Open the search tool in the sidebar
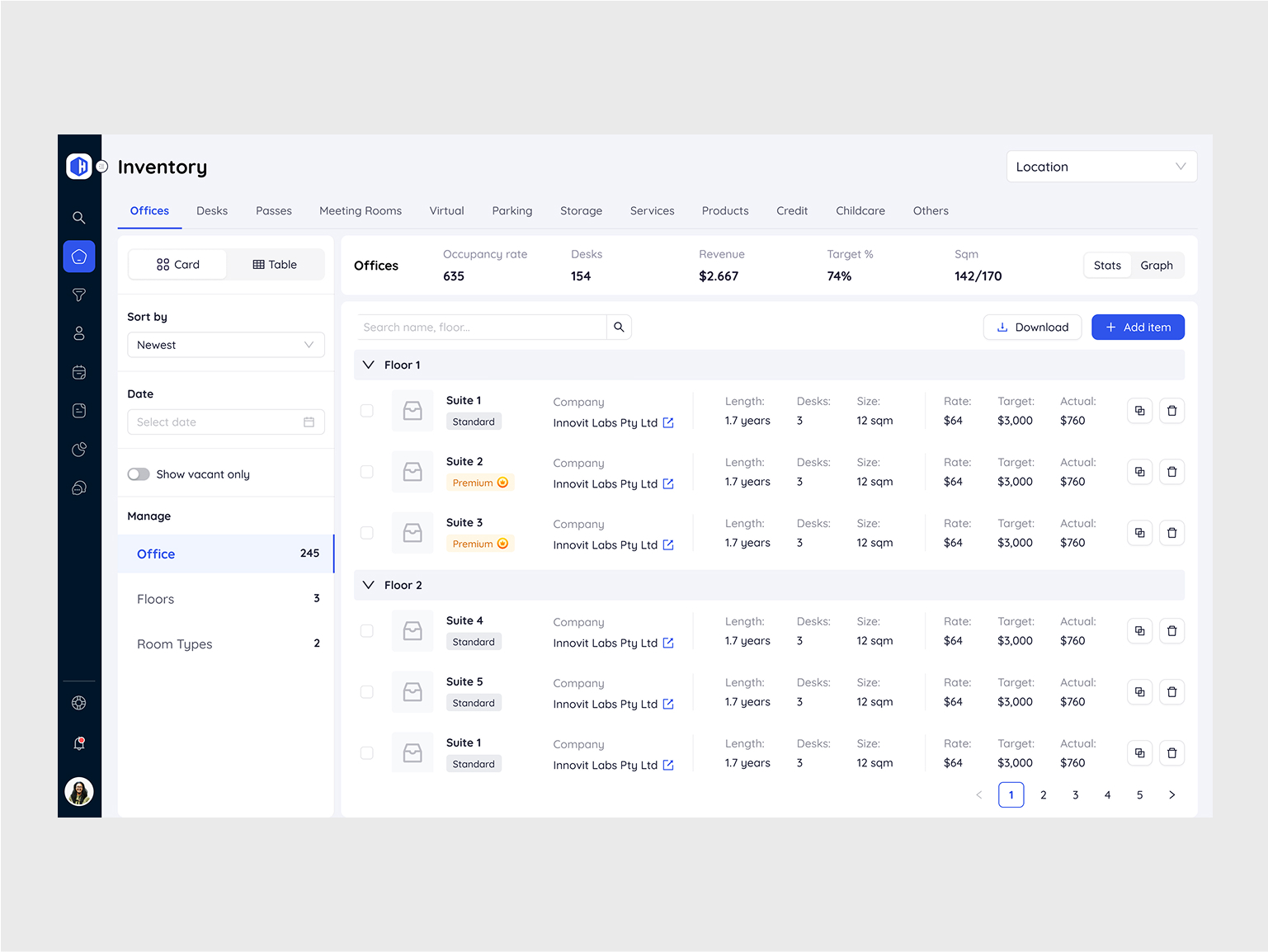The height and width of the screenshot is (952, 1268). pyautogui.click(x=78, y=217)
